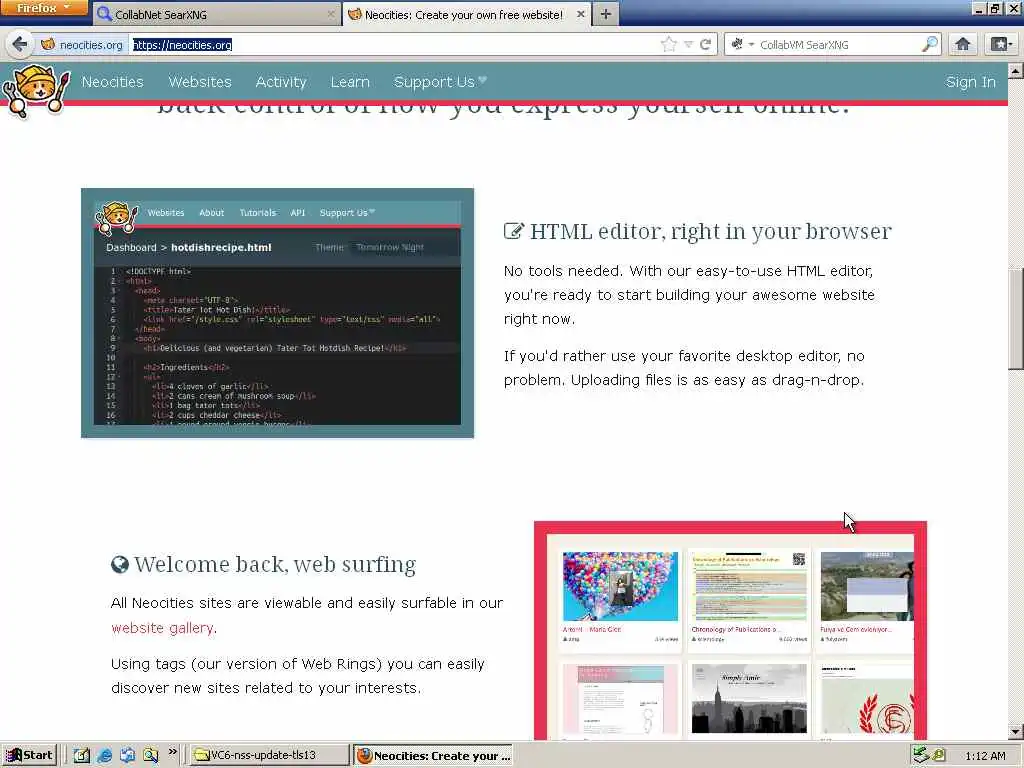Click the globe icon beside Welcome back
The height and width of the screenshot is (768, 1024).
(x=120, y=564)
